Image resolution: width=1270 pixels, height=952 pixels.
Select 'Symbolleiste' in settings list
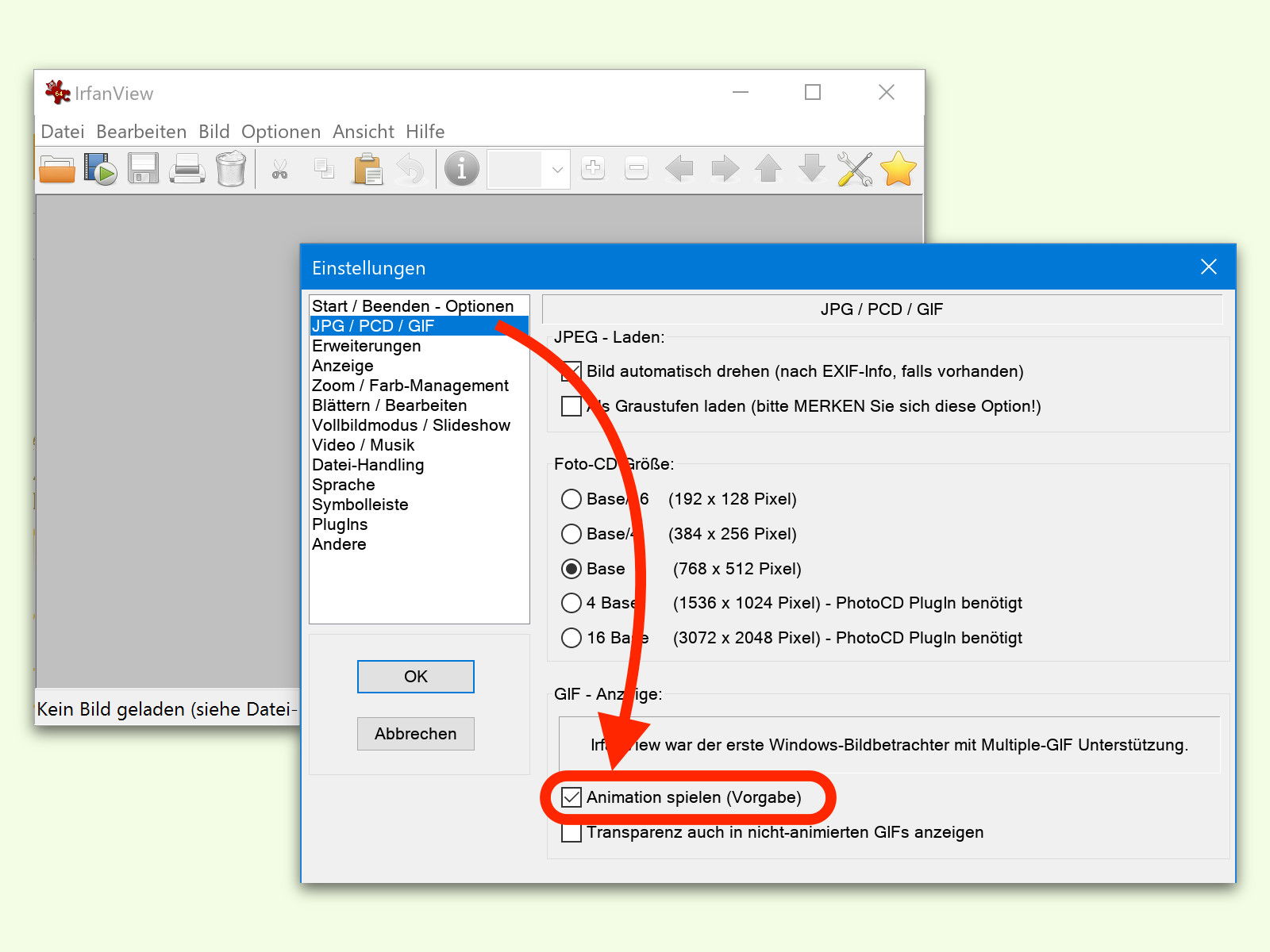click(419, 505)
